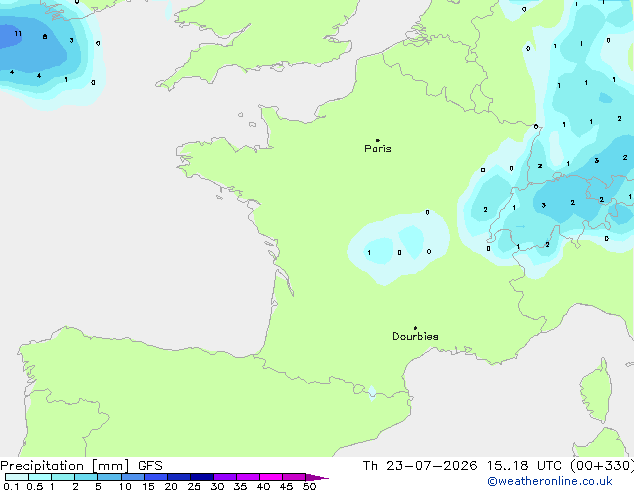Image resolution: width=634 pixels, height=490 pixels.
Task: Select the 5–10 mm legend swatch
Action: 109,477
